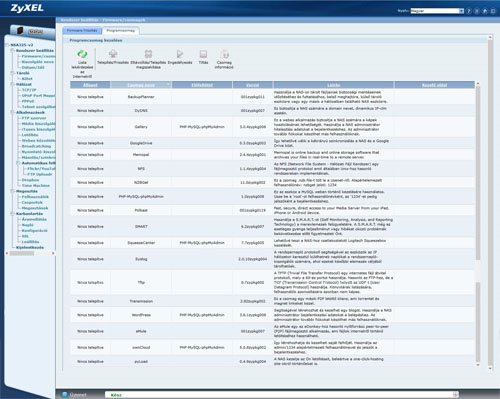This screenshot has width=500, height=399.
Task: Open Dropbox in sidebar tree
Action: (x=30, y=180)
